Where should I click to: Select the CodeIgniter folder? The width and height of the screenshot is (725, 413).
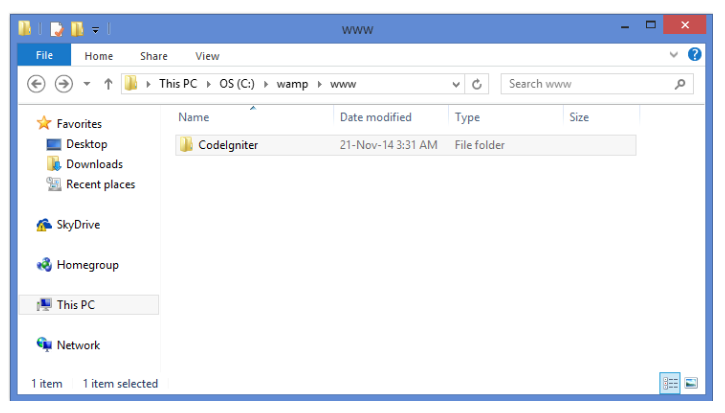(x=406, y=145)
